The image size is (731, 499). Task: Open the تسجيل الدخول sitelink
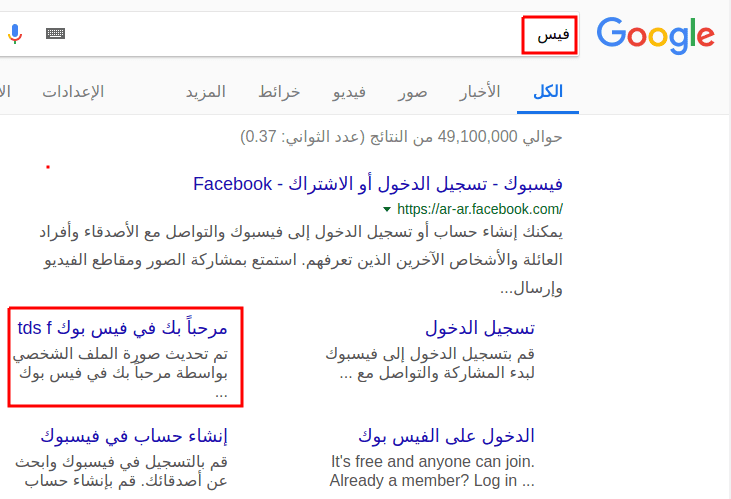click(480, 328)
